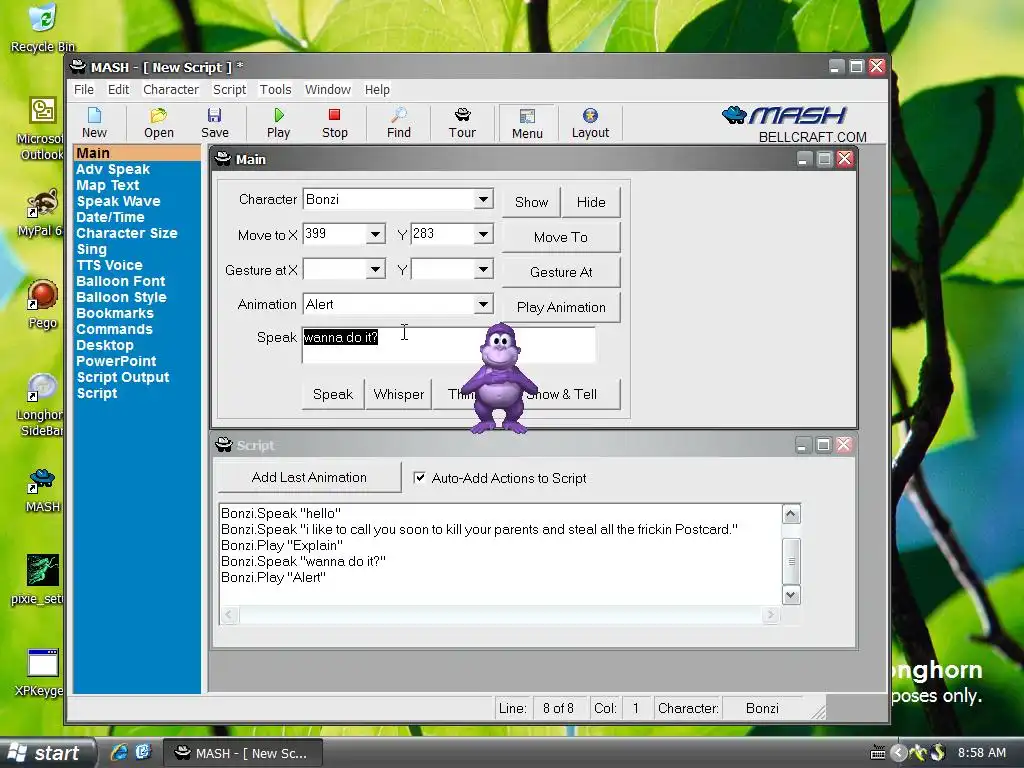Select TTS Voice in the sidebar
The image size is (1024, 768).
109,265
